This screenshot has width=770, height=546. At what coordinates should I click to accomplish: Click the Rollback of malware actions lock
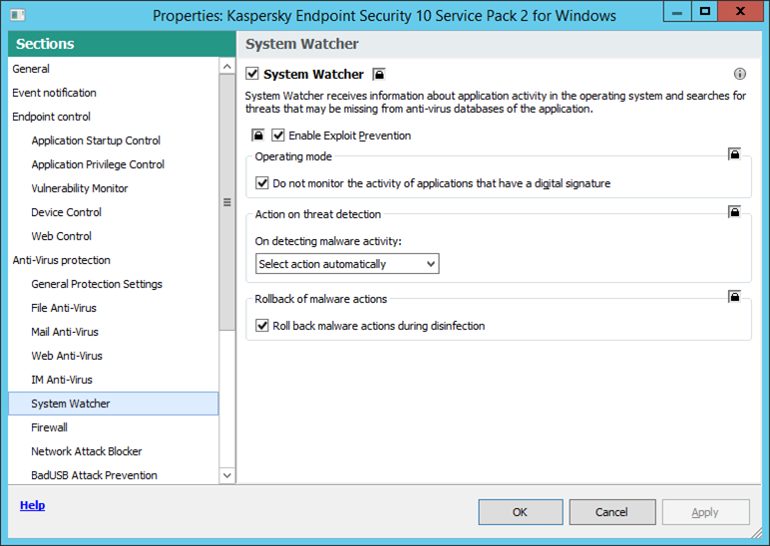(x=734, y=297)
